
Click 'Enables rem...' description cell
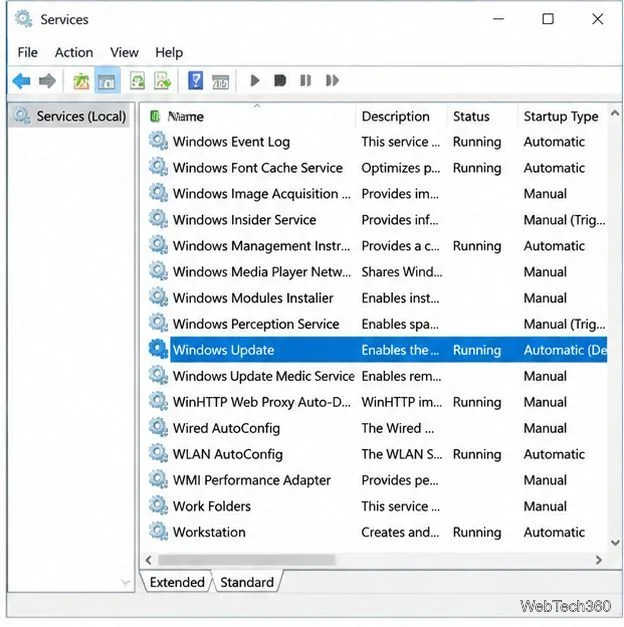pyautogui.click(x=402, y=376)
